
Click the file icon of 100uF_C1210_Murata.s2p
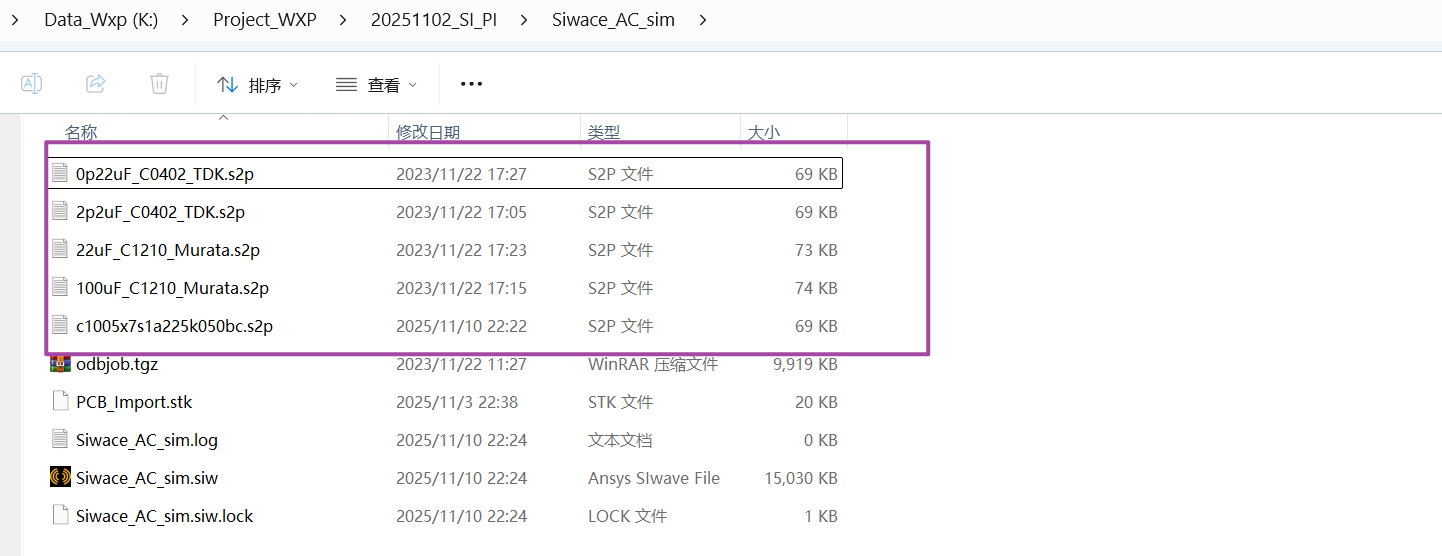point(60,287)
